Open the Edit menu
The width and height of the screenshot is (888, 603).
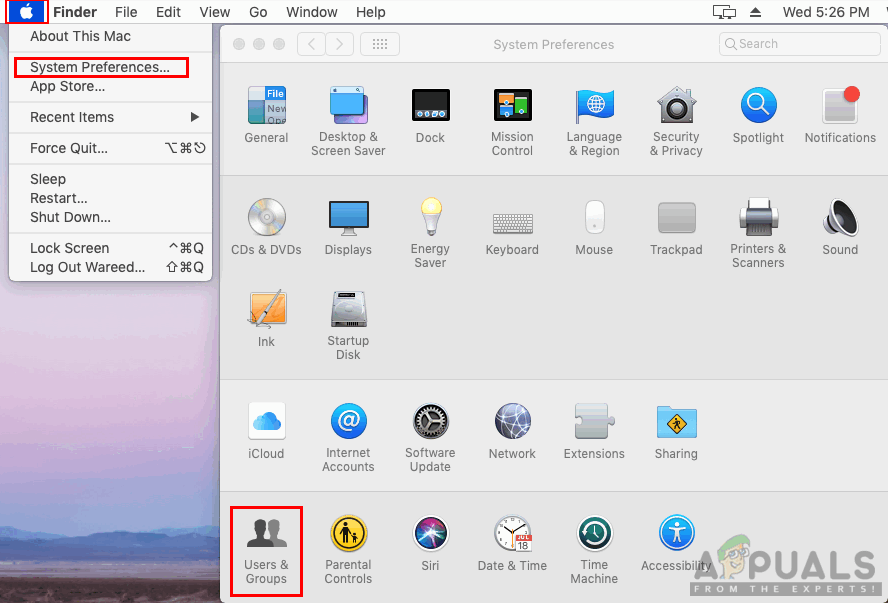168,12
